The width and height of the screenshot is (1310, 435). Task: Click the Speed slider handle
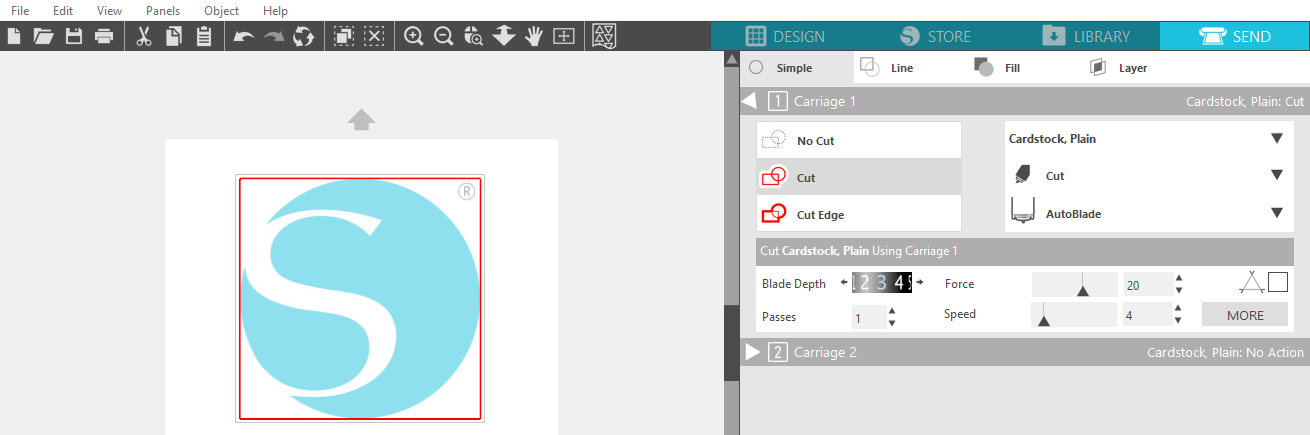(x=1043, y=321)
